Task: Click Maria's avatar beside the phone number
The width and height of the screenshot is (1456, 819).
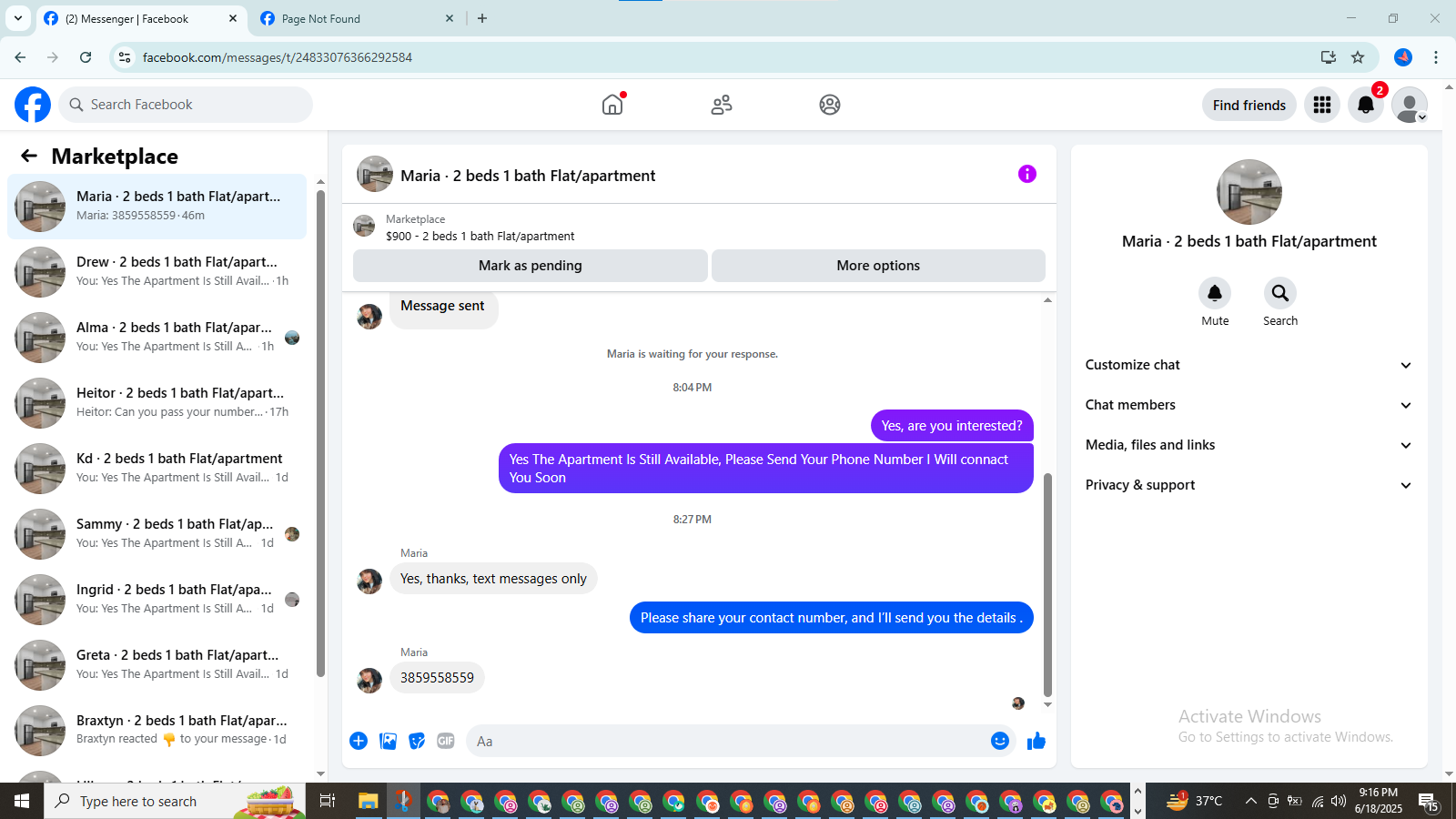Action: click(369, 680)
